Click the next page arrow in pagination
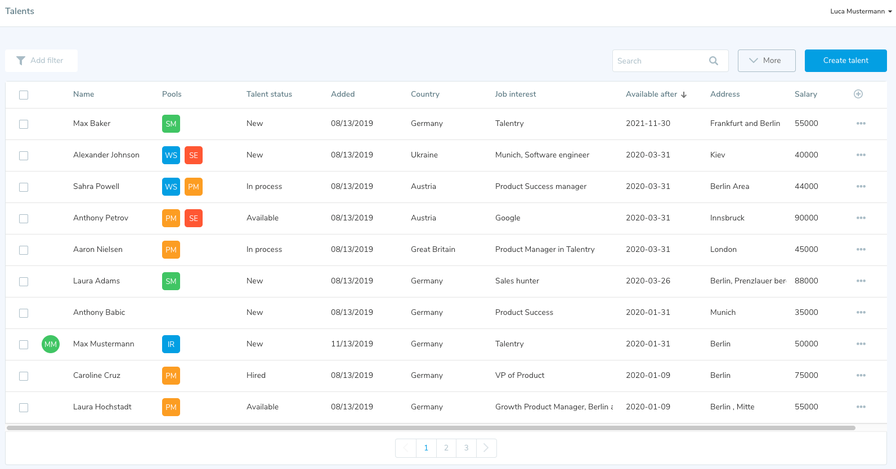896x469 pixels. pos(486,448)
